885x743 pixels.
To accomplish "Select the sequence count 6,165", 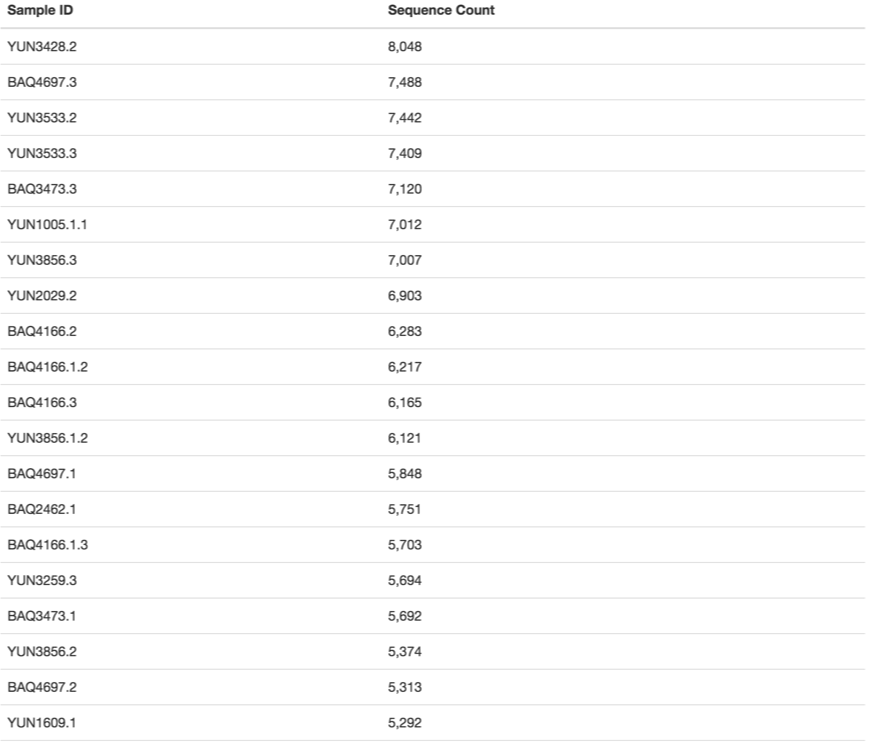I will pyautogui.click(x=405, y=403).
